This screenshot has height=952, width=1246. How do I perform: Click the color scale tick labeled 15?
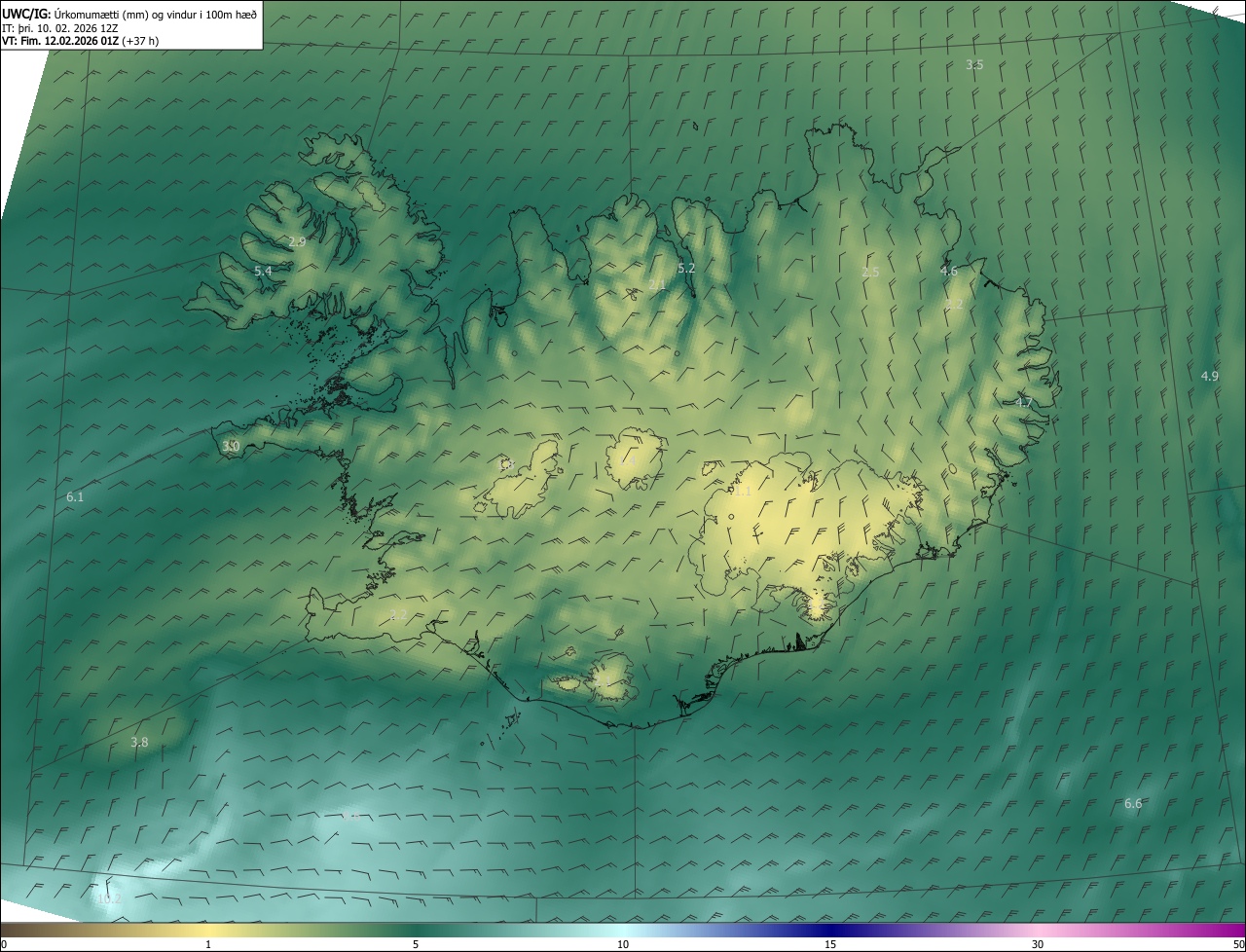[x=830, y=944]
